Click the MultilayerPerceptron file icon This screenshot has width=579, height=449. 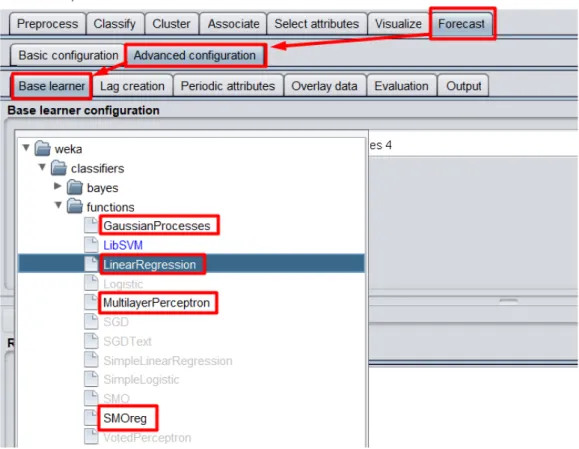(x=91, y=302)
